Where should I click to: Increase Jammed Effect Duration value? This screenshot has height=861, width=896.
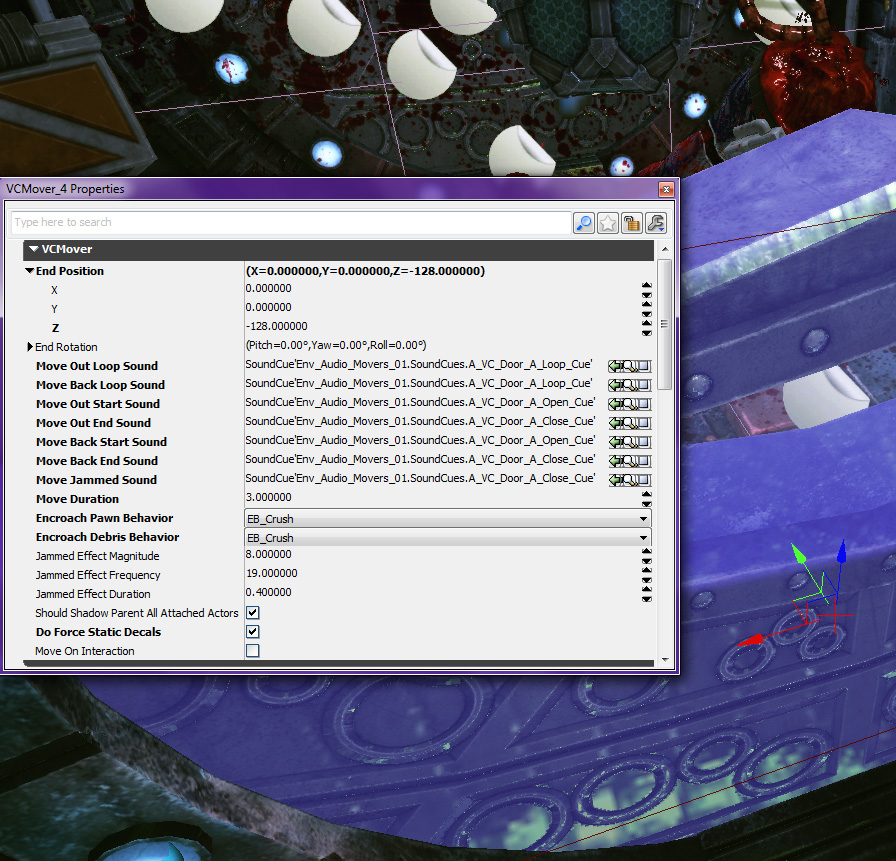(646, 588)
